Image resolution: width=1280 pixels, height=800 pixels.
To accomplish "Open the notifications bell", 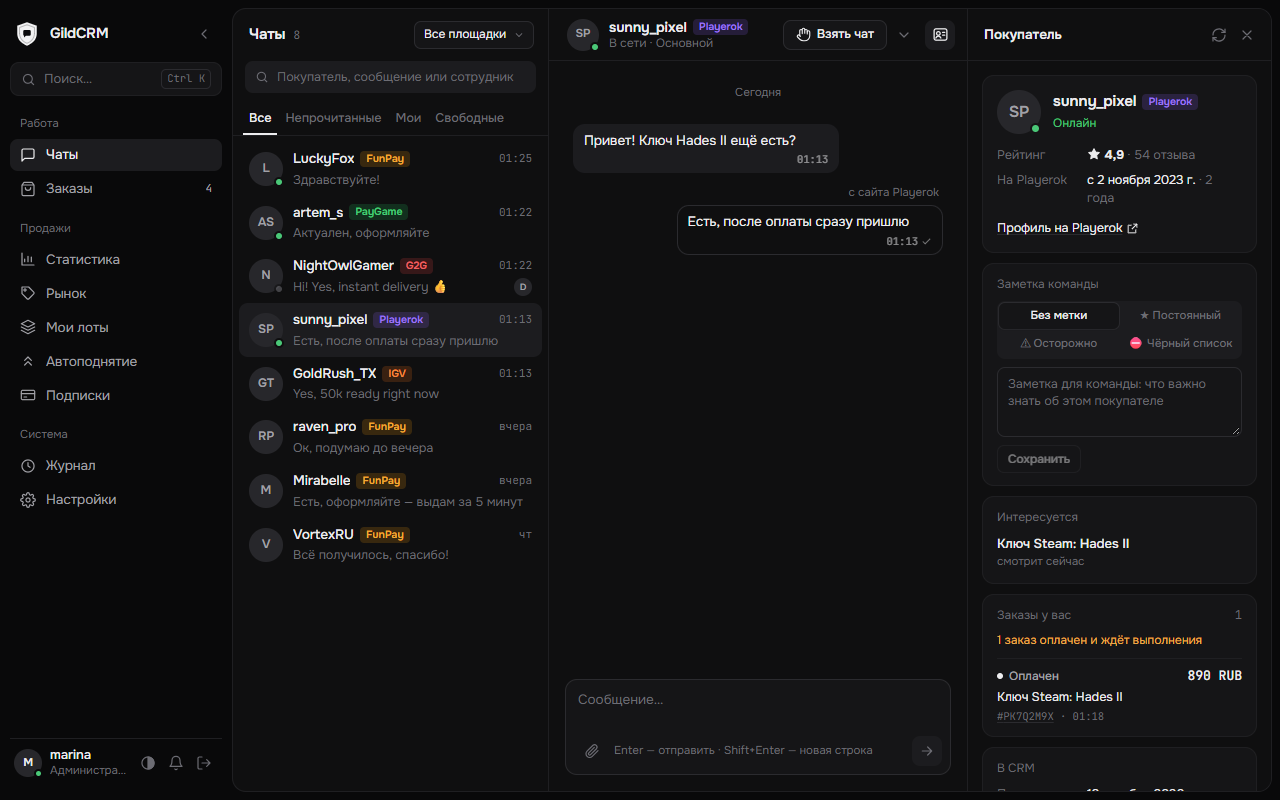I will [x=176, y=763].
